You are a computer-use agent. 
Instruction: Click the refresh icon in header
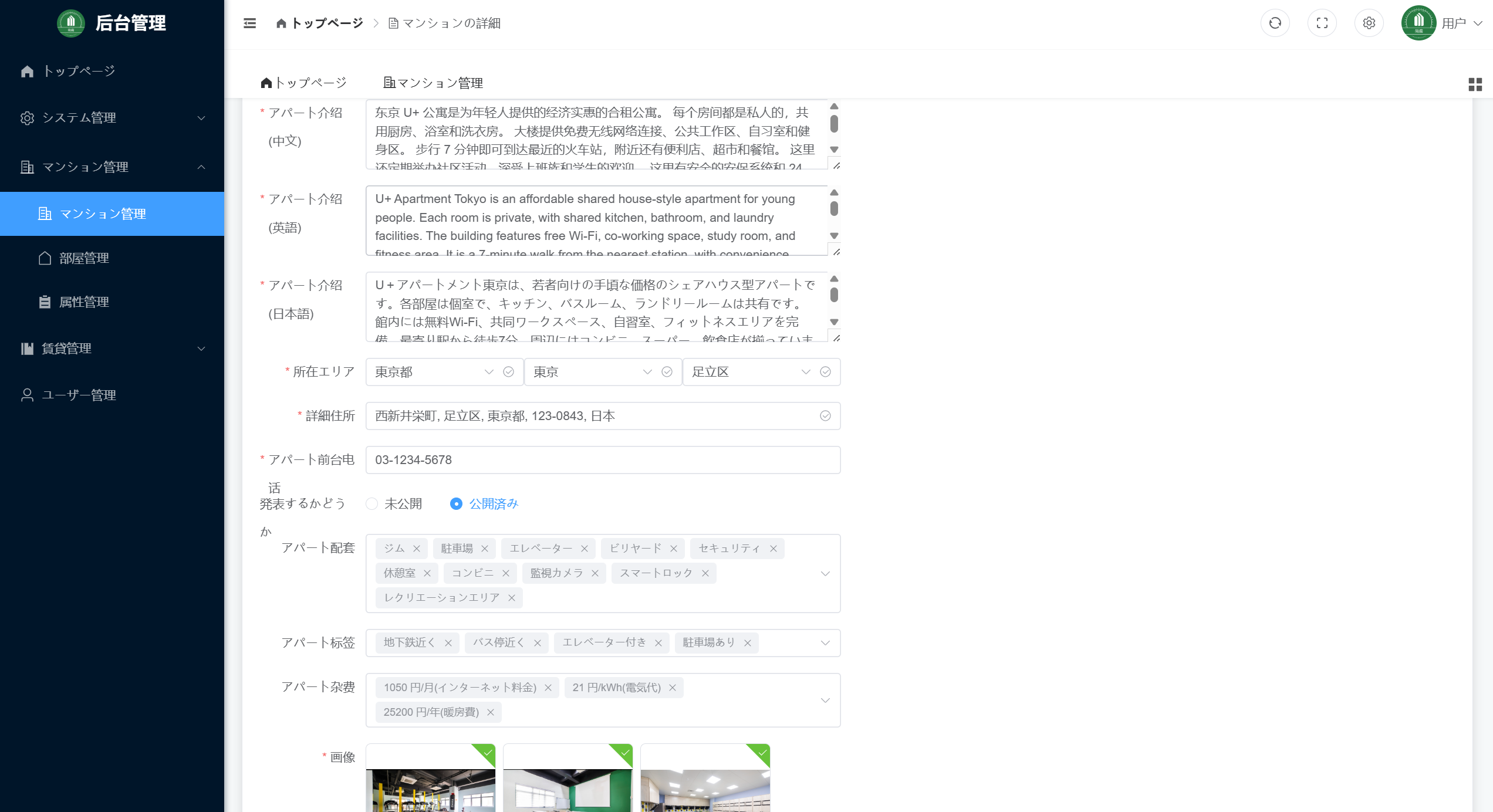1275,23
